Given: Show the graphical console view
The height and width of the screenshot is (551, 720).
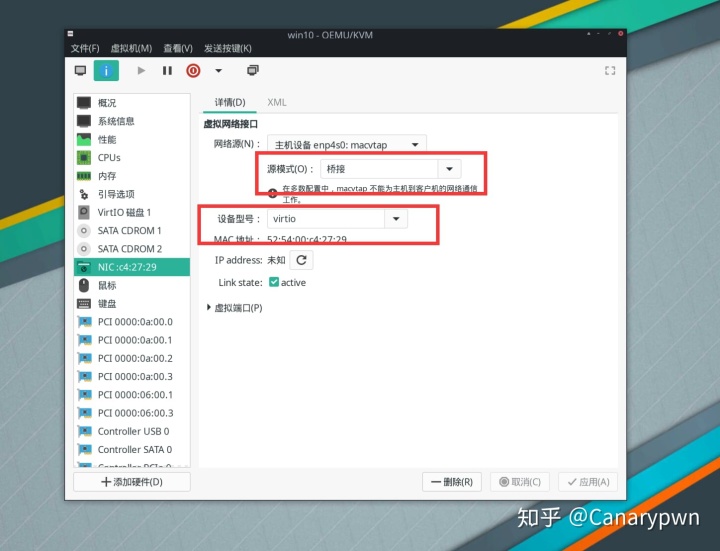Looking at the screenshot, I should click(80, 71).
